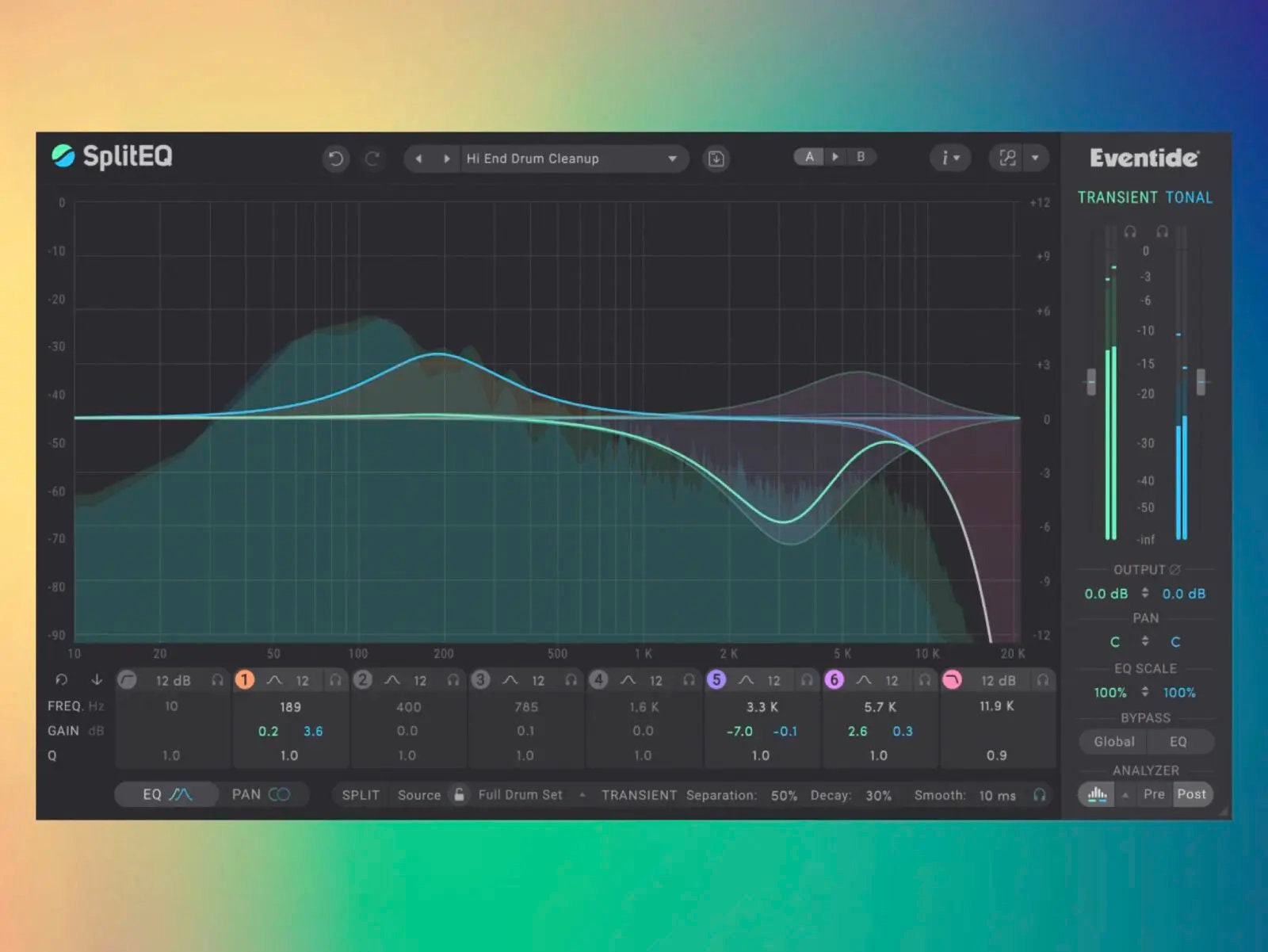Toggle band 1 on or off

pyautogui.click(x=245, y=680)
